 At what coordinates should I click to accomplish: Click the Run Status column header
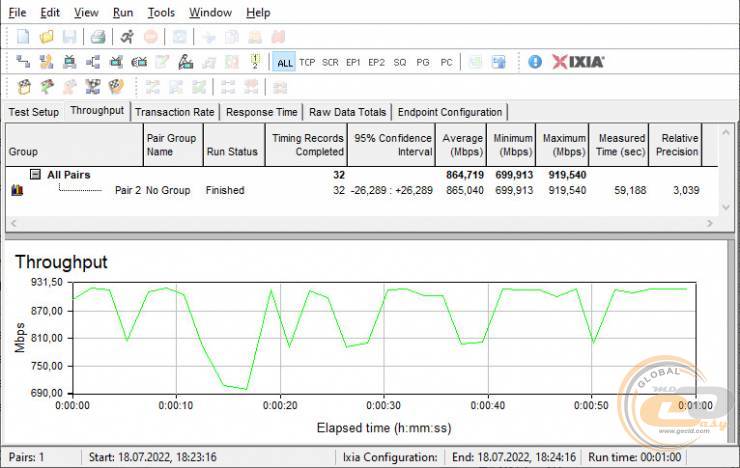[234, 145]
